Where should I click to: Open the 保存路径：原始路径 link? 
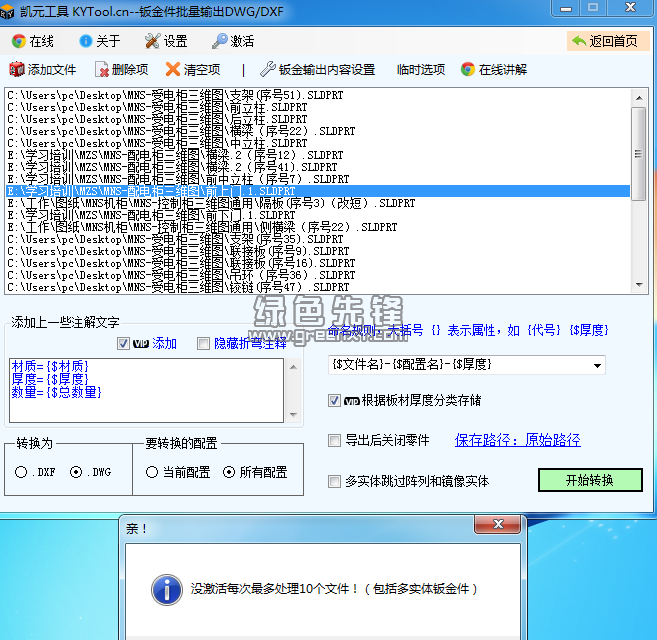(x=517, y=440)
